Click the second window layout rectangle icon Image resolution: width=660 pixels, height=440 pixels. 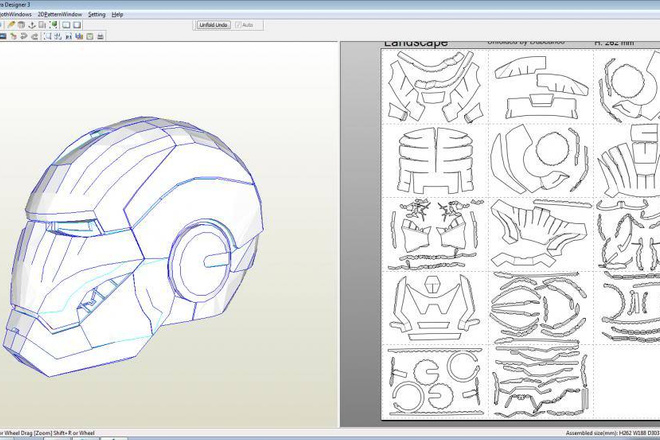coord(77,25)
